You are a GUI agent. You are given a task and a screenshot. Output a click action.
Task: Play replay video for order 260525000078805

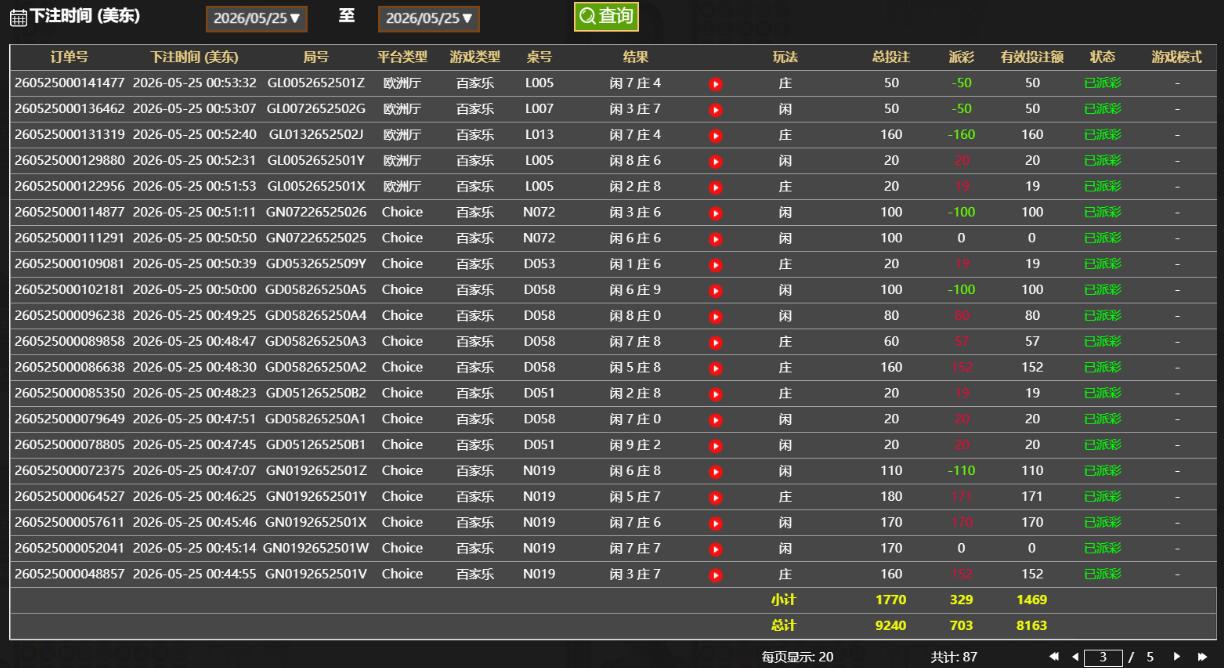(715, 446)
